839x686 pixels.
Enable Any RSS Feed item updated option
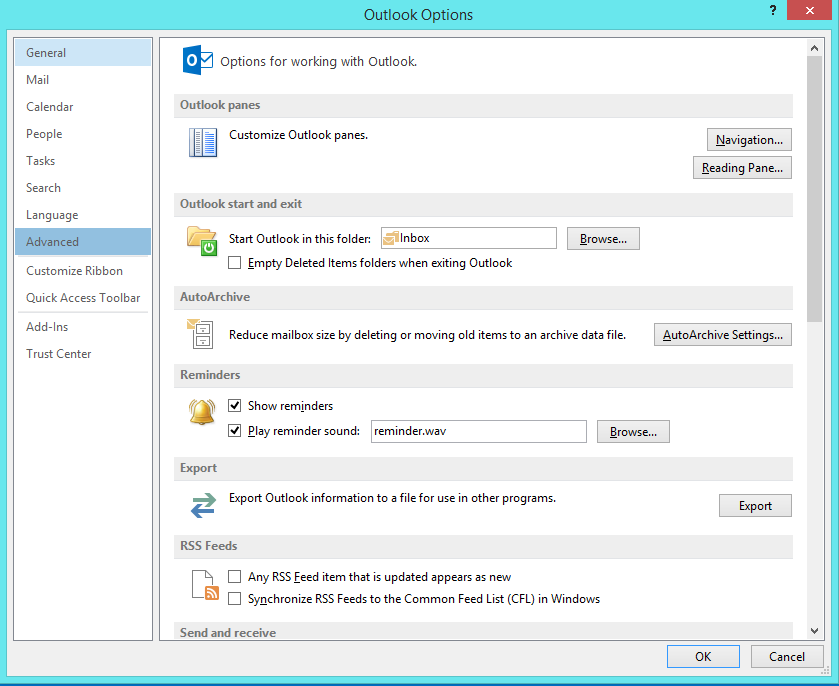(235, 577)
